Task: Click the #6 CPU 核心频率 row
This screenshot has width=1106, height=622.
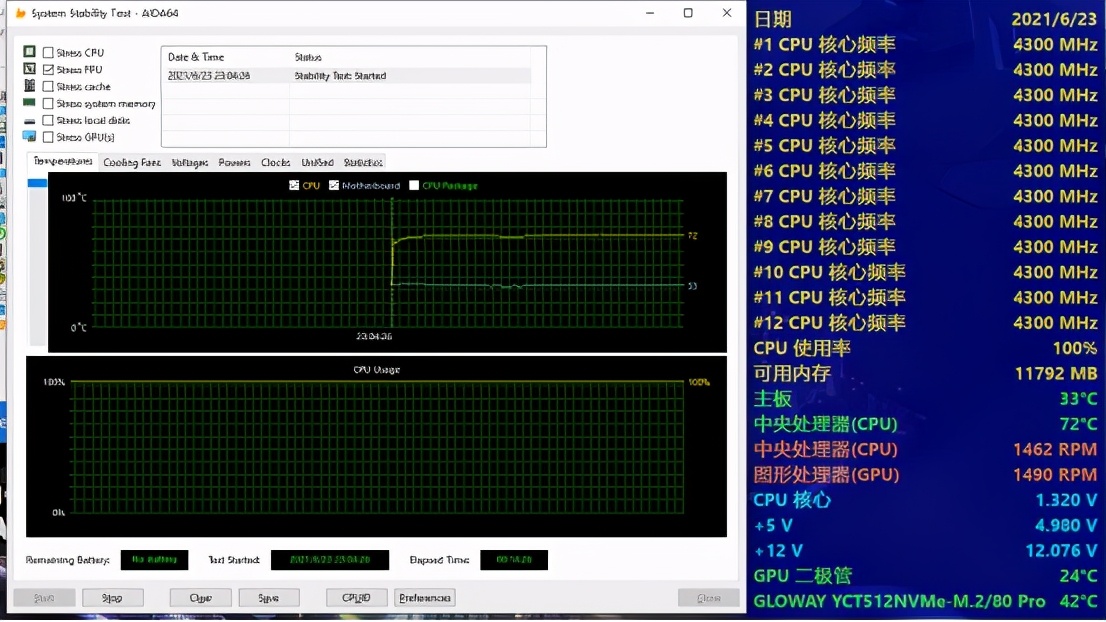Action: coord(925,171)
